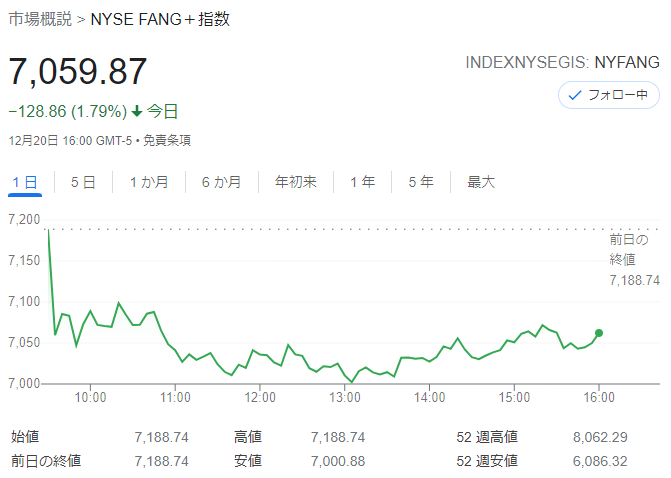Viewport: 671px width, 478px height.
Task: Click the 13:00 time axis label
Action: click(345, 398)
